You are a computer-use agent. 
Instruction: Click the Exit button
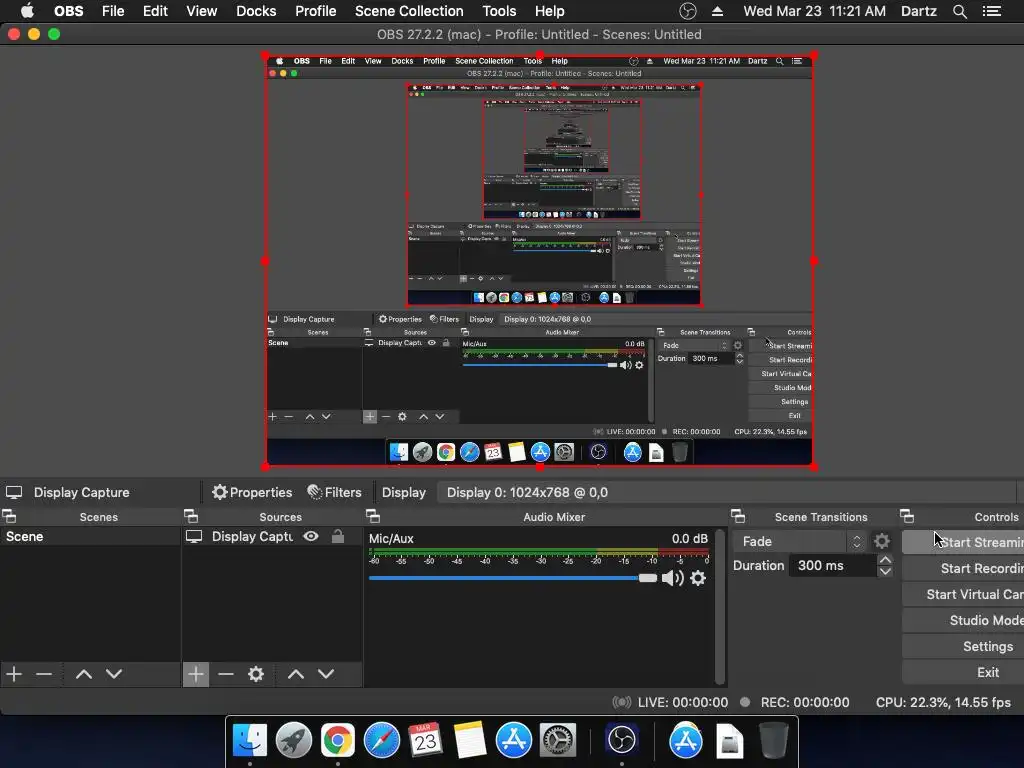click(963, 673)
